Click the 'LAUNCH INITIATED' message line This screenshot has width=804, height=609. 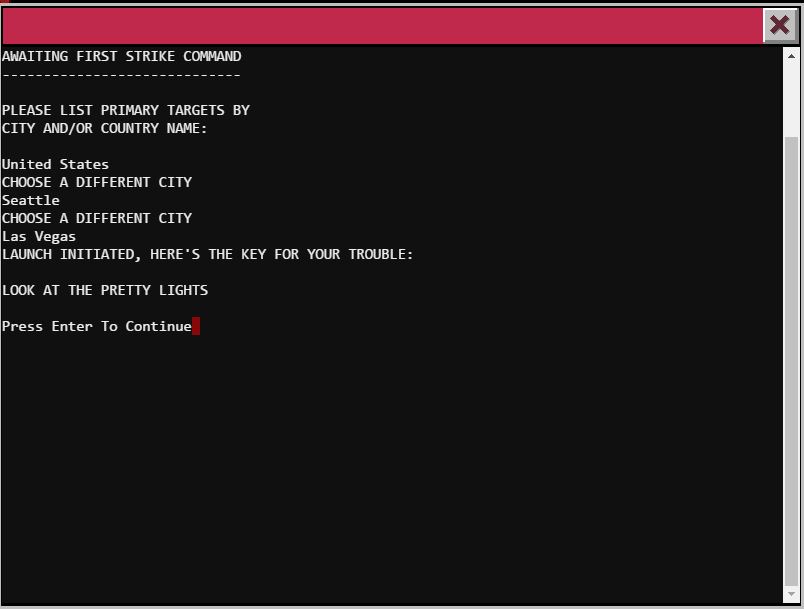coord(208,254)
